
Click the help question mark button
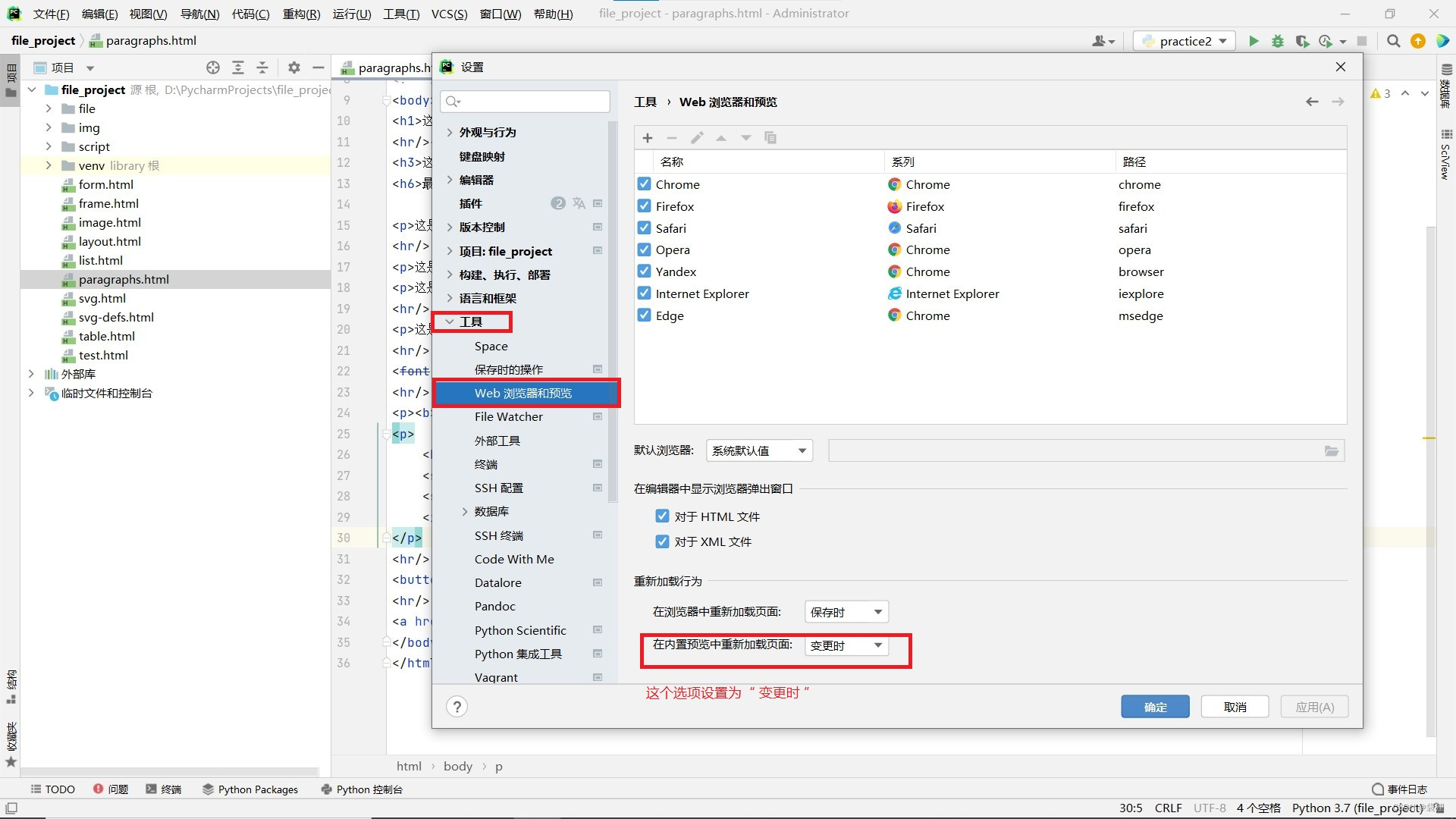point(457,707)
